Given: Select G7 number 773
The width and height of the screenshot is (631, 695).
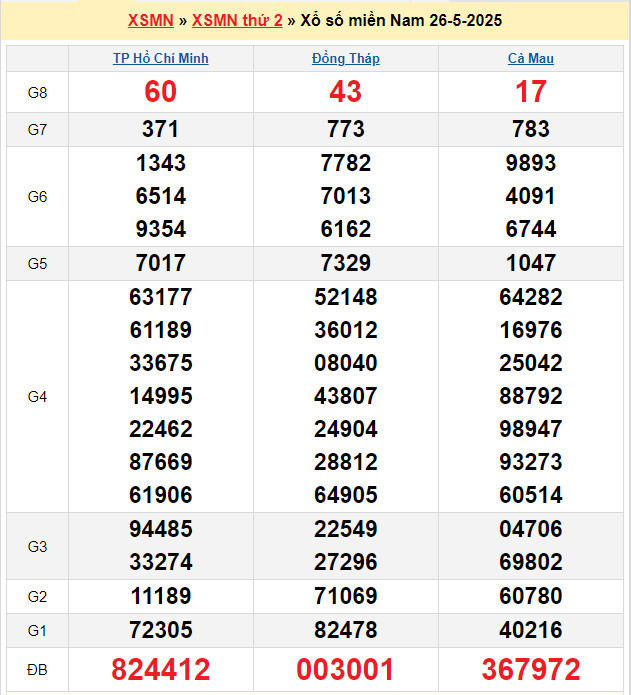Looking at the screenshot, I should click(346, 129).
